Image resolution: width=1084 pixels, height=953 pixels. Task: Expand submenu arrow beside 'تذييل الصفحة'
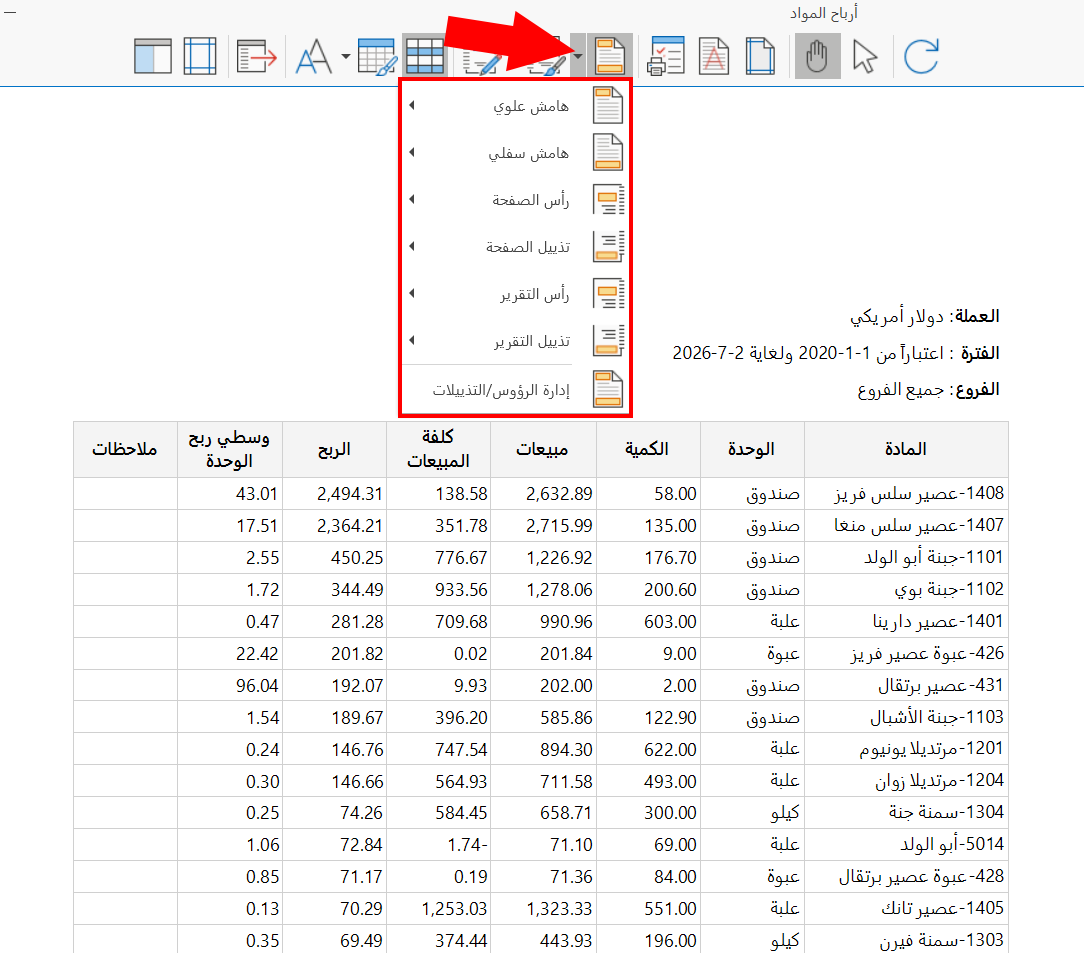tap(412, 246)
